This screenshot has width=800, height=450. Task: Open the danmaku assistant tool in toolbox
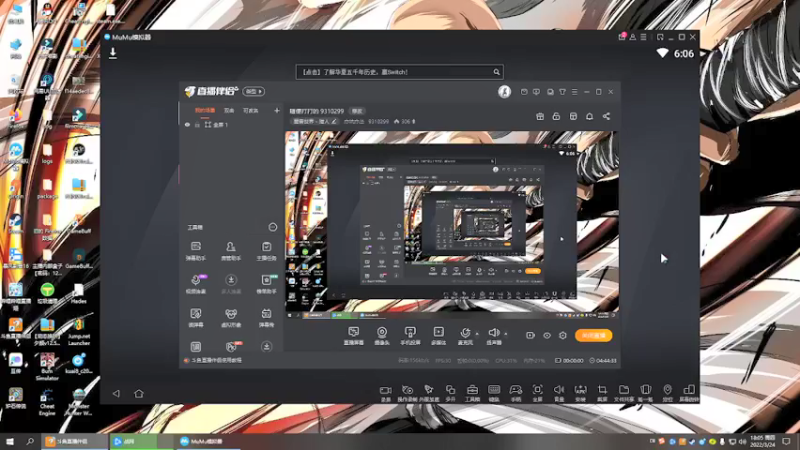pos(195,252)
